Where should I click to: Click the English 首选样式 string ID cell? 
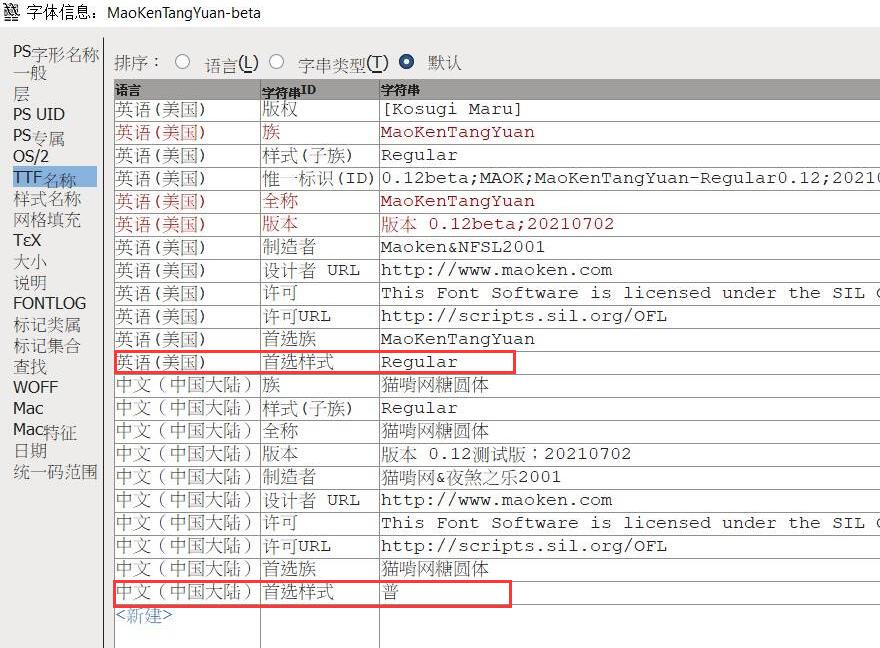[320, 362]
